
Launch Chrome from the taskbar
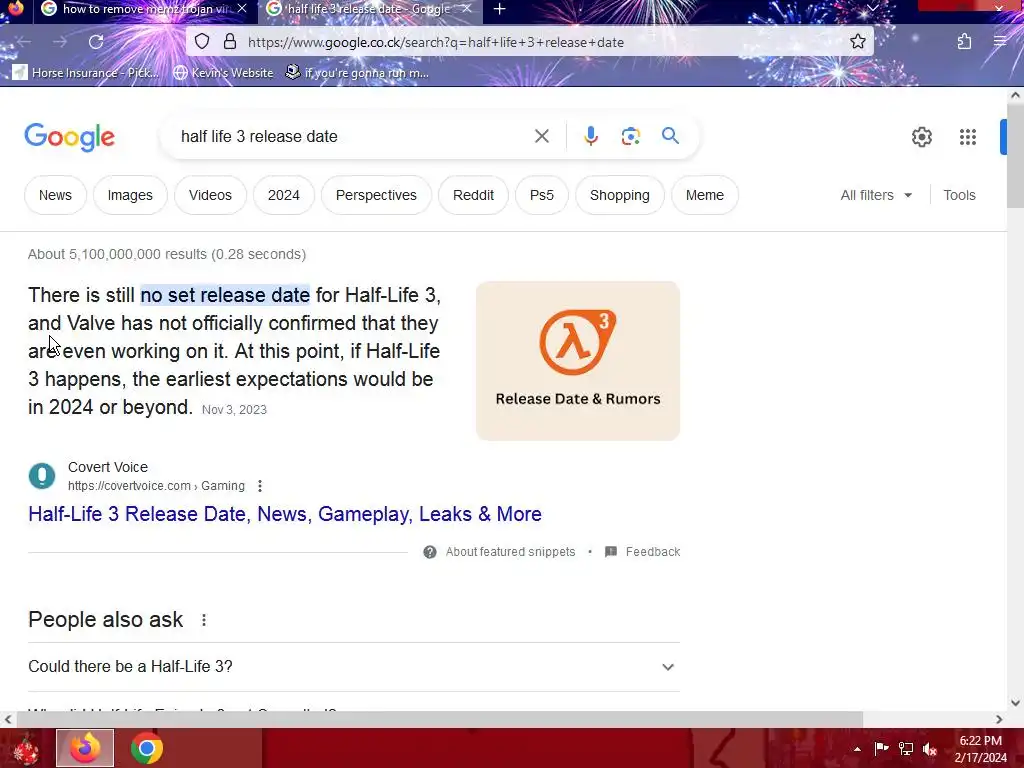[146, 748]
